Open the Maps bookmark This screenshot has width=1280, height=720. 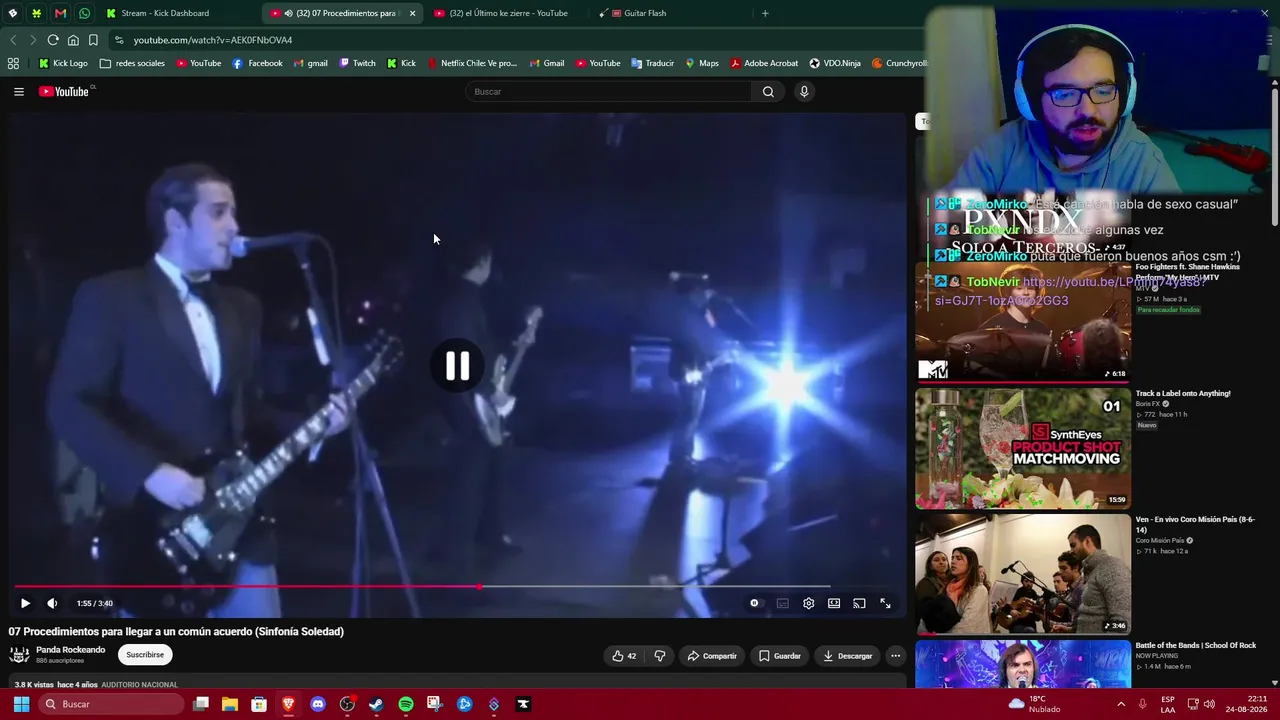(702, 63)
